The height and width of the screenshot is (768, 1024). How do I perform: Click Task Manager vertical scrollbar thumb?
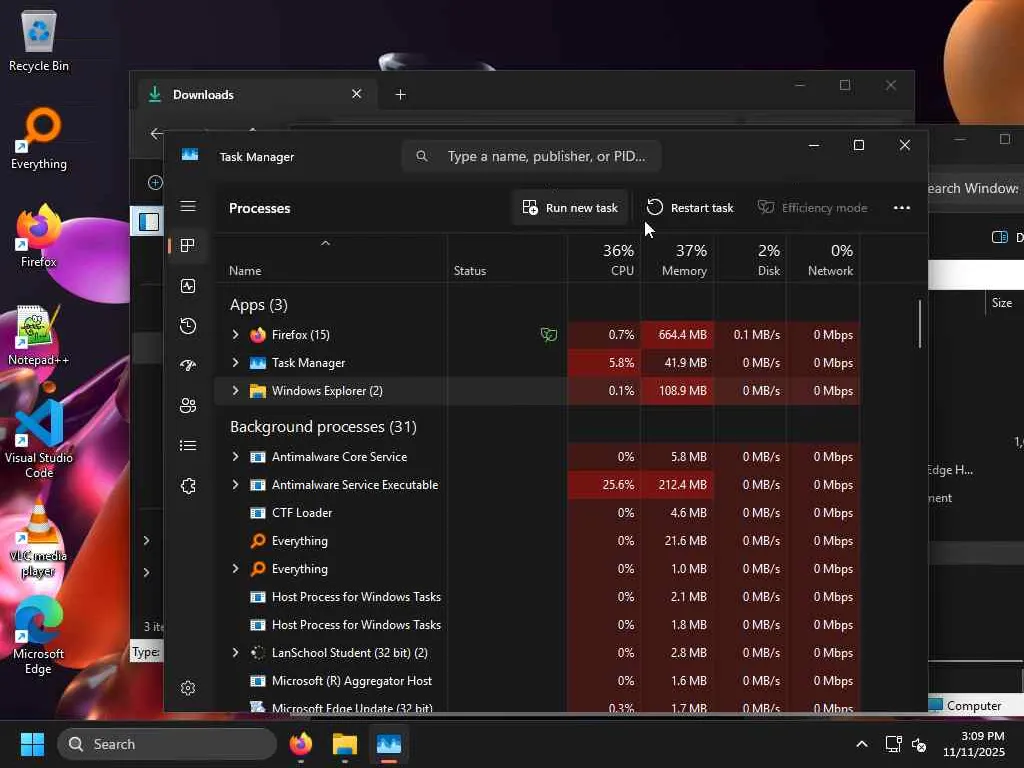[x=920, y=324]
